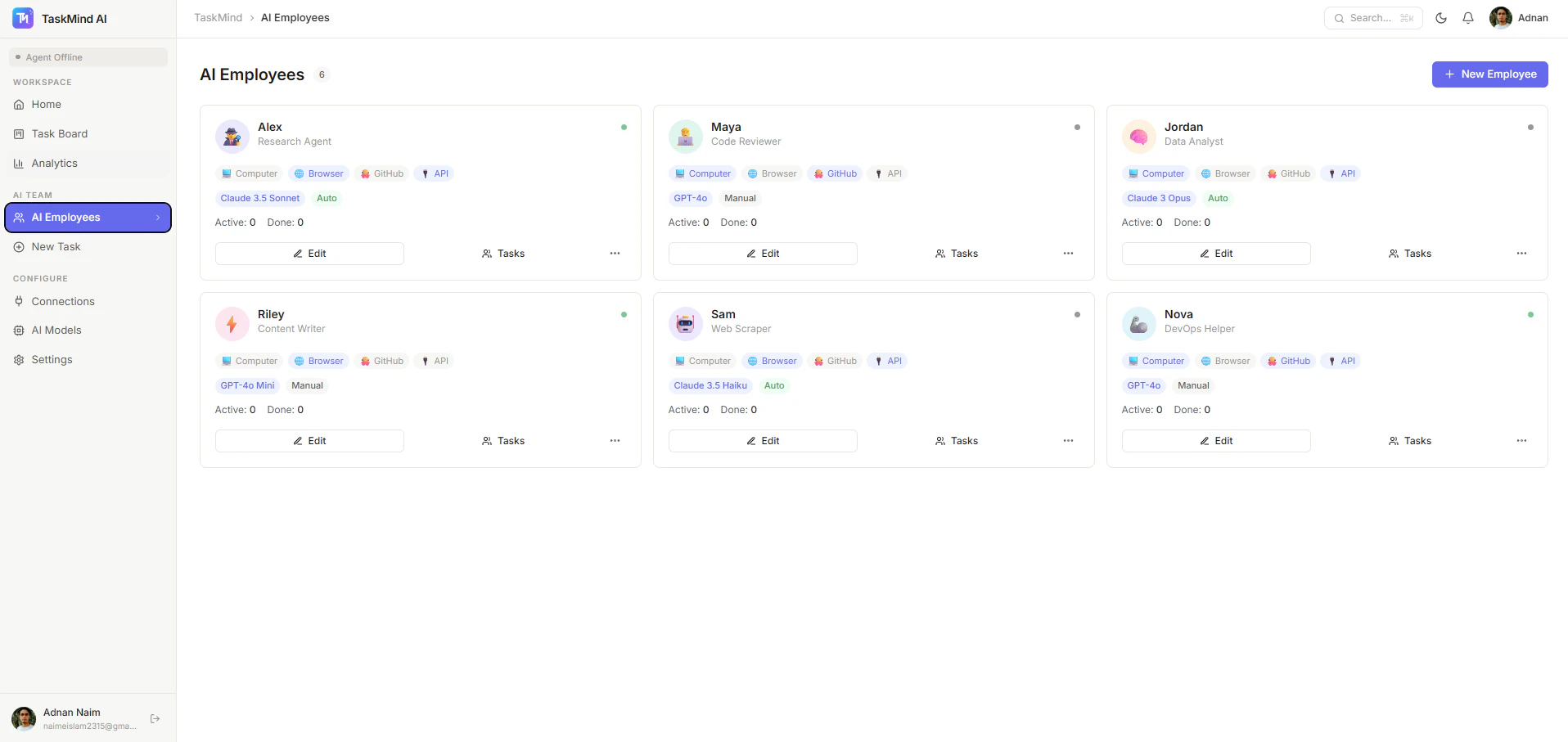The width and height of the screenshot is (1568, 742).
Task: View Tasks for Maya
Action: click(x=957, y=254)
